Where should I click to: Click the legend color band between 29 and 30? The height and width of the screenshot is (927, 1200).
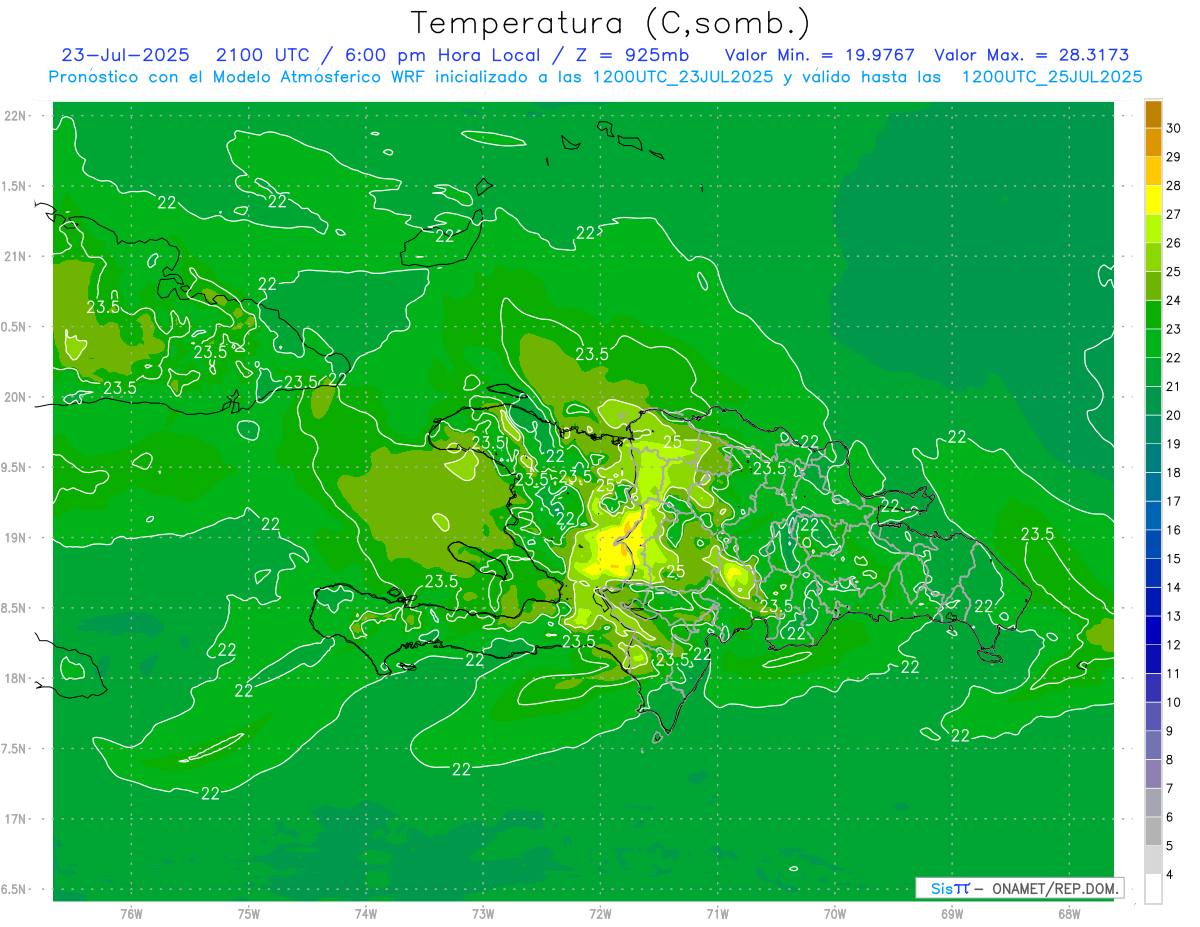(1153, 142)
